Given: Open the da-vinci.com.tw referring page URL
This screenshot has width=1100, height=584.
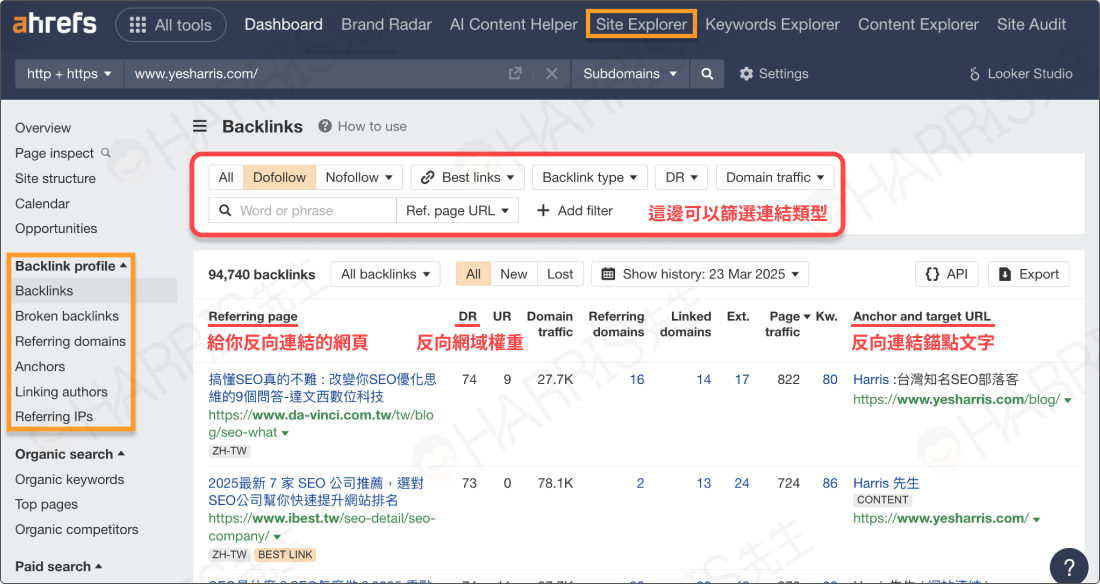Looking at the screenshot, I should click(x=321, y=423).
